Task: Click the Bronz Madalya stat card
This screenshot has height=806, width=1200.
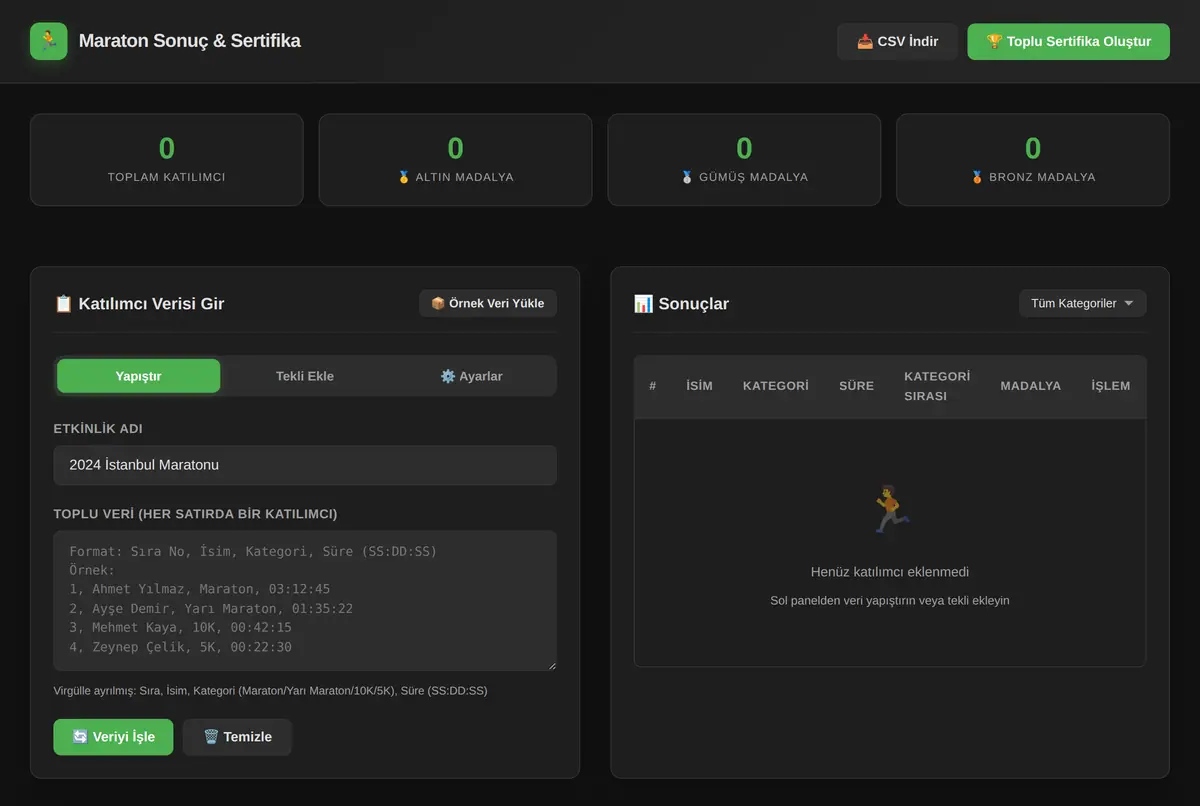Action: click(1033, 160)
